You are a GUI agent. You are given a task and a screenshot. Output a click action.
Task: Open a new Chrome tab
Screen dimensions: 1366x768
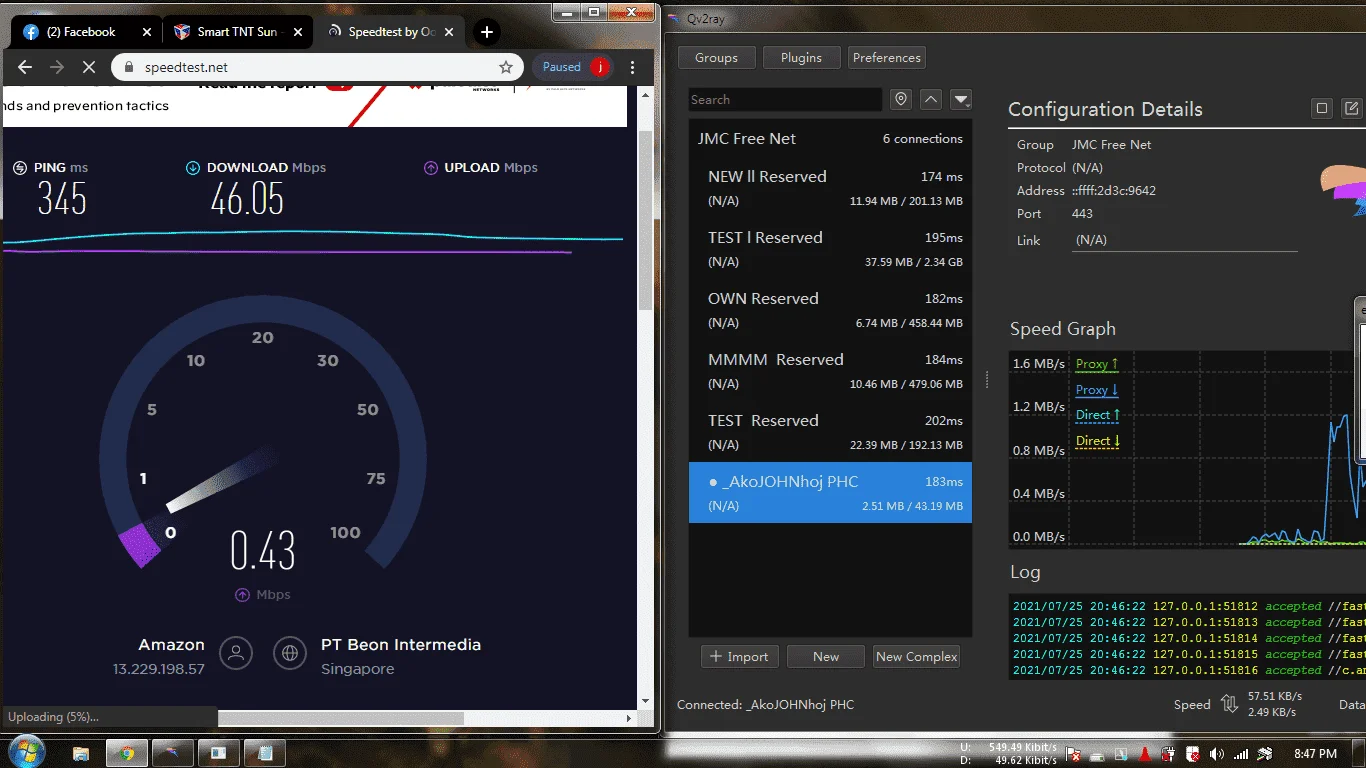487,32
